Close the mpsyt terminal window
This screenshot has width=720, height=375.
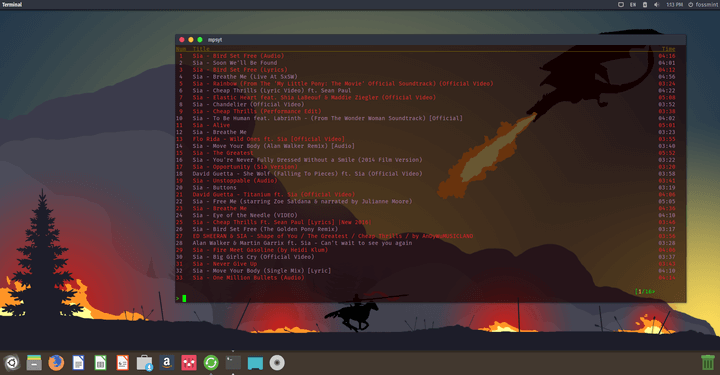click(182, 40)
